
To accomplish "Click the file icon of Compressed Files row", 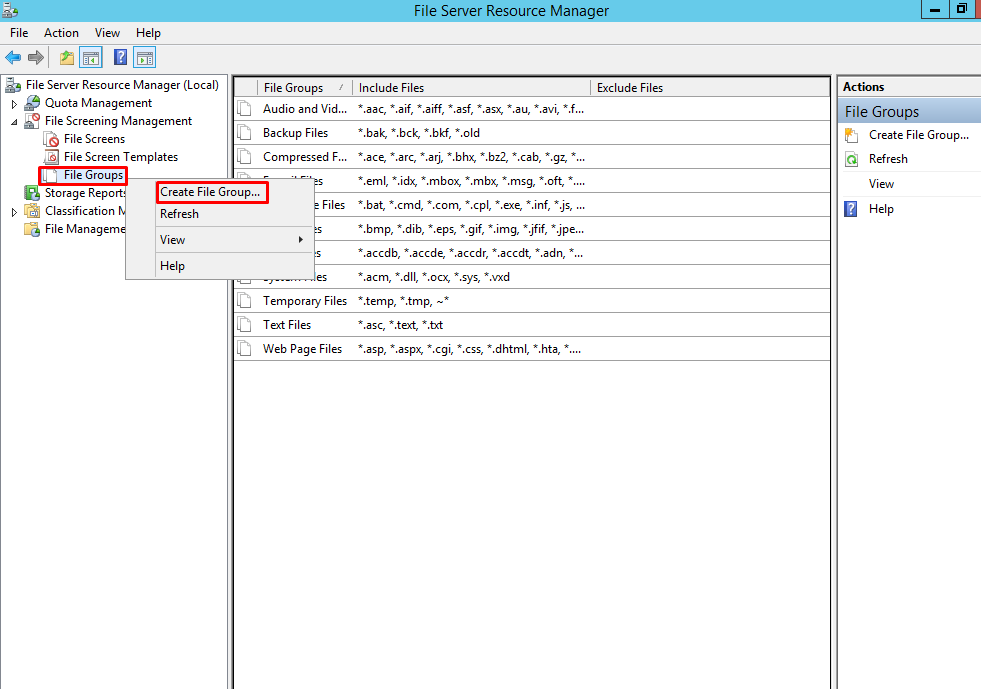I will coord(245,157).
